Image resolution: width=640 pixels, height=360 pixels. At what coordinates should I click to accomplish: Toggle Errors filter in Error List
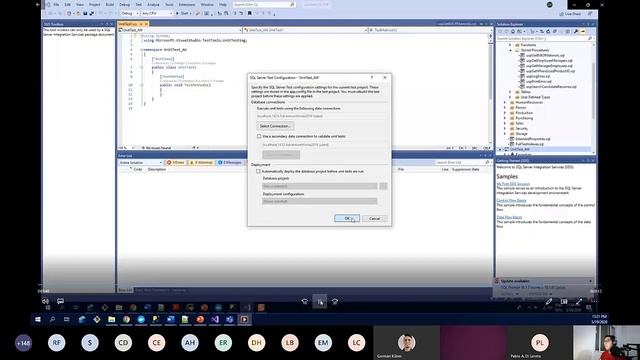pyautogui.click(x=176, y=162)
